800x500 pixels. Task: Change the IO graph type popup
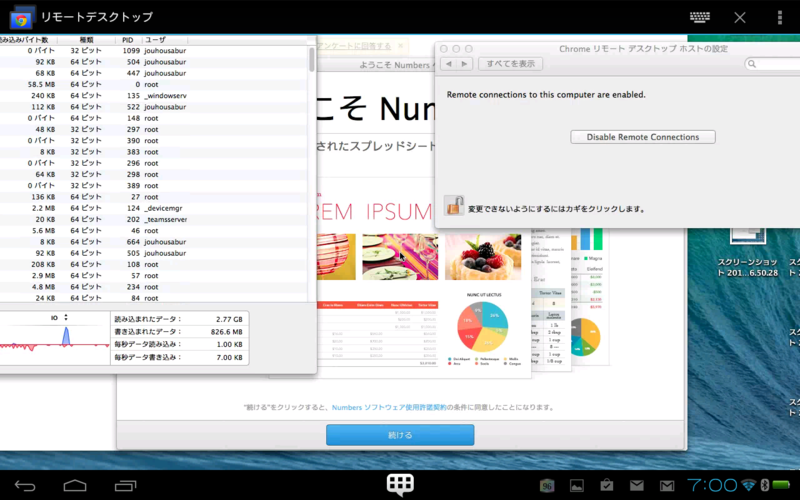(59, 317)
